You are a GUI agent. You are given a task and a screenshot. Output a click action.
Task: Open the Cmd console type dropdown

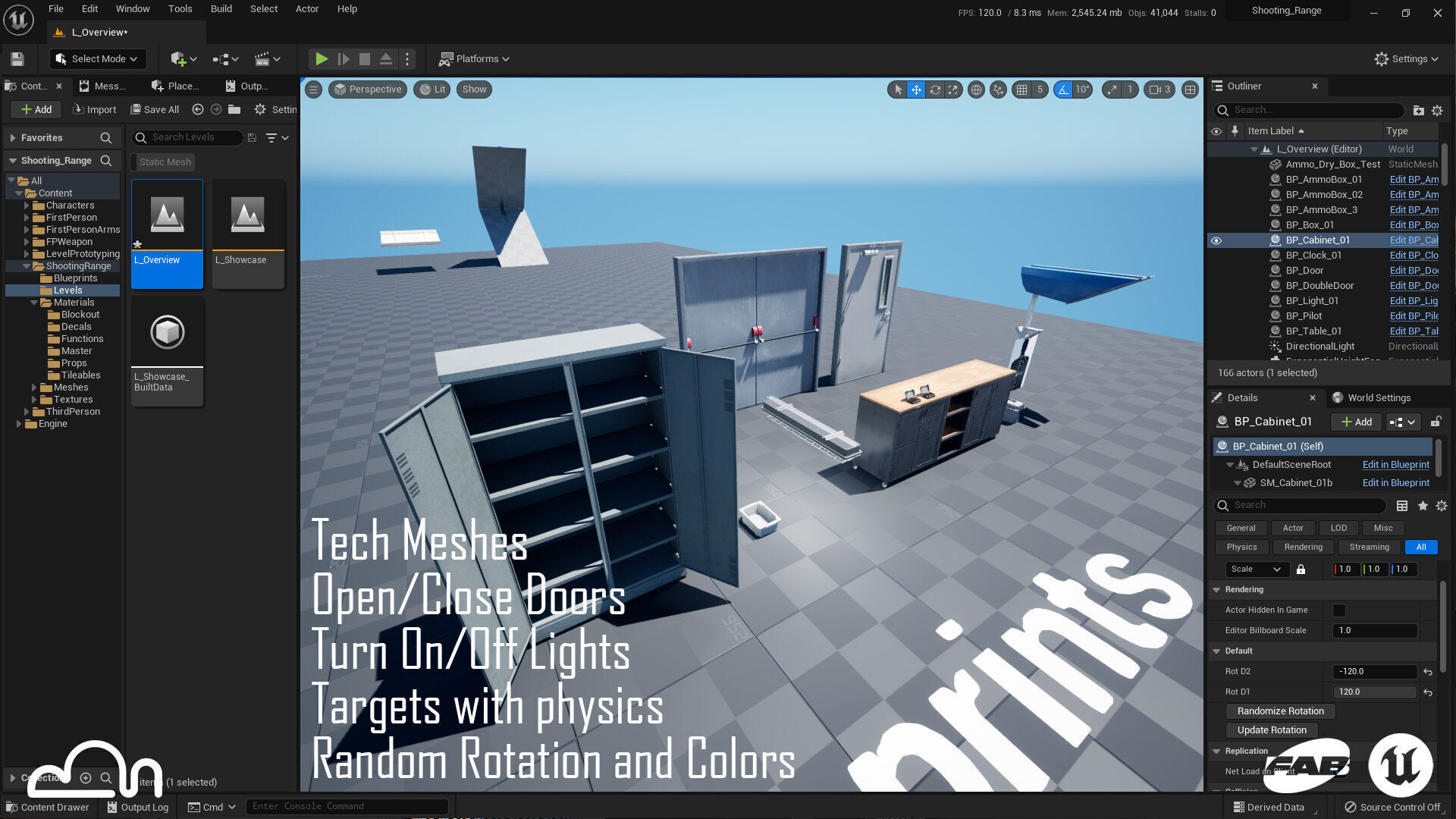212,807
